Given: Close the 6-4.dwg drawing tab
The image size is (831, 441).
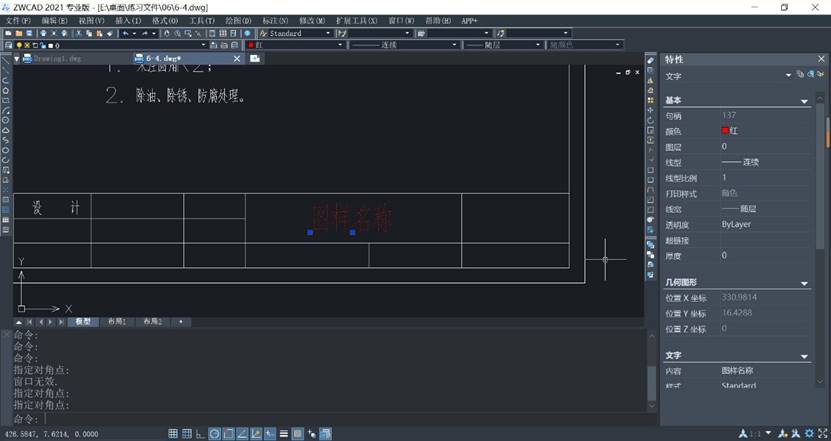Looking at the screenshot, I should pyautogui.click(x=236, y=58).
